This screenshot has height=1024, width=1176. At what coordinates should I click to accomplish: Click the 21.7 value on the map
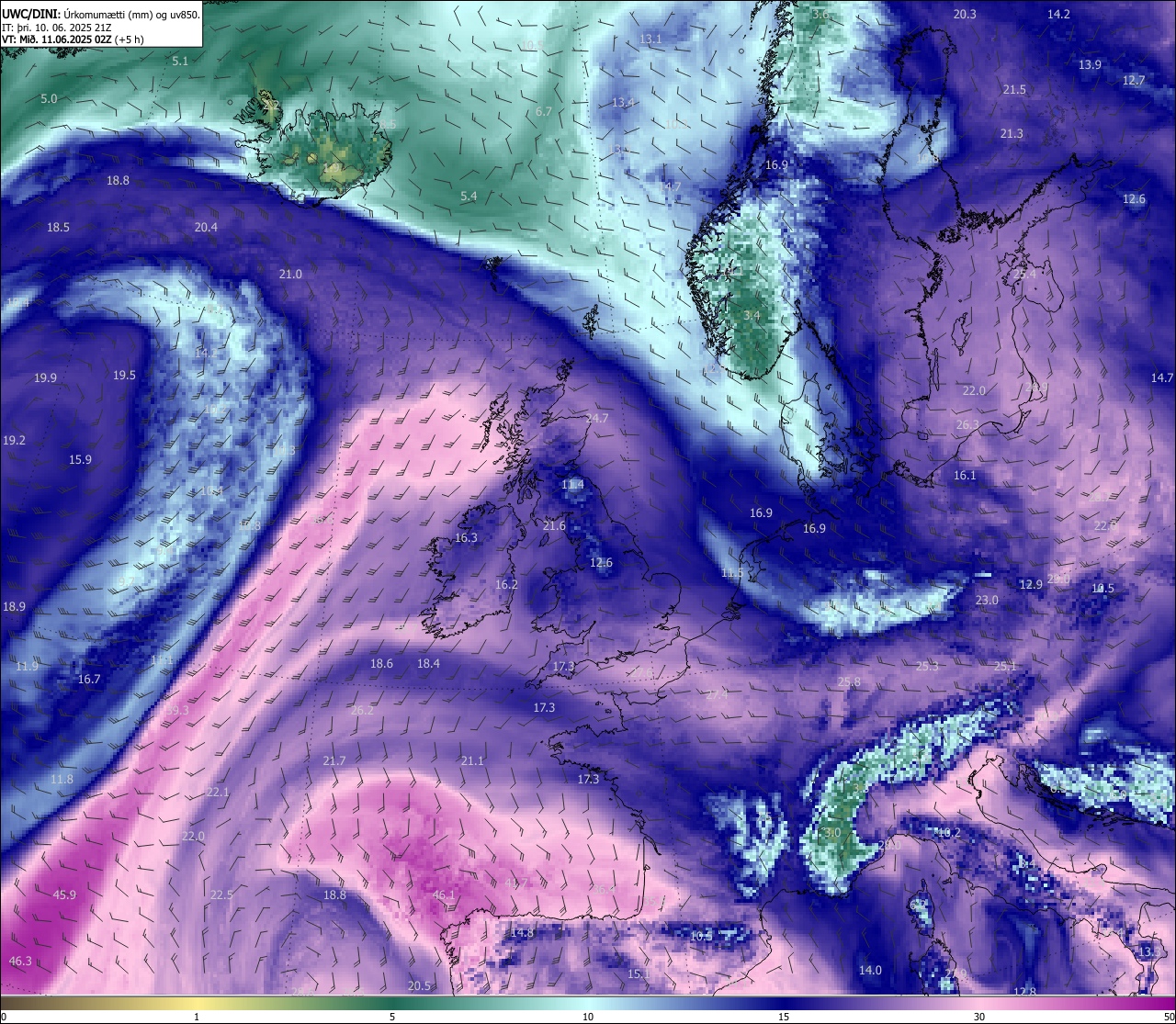[334, 761]
